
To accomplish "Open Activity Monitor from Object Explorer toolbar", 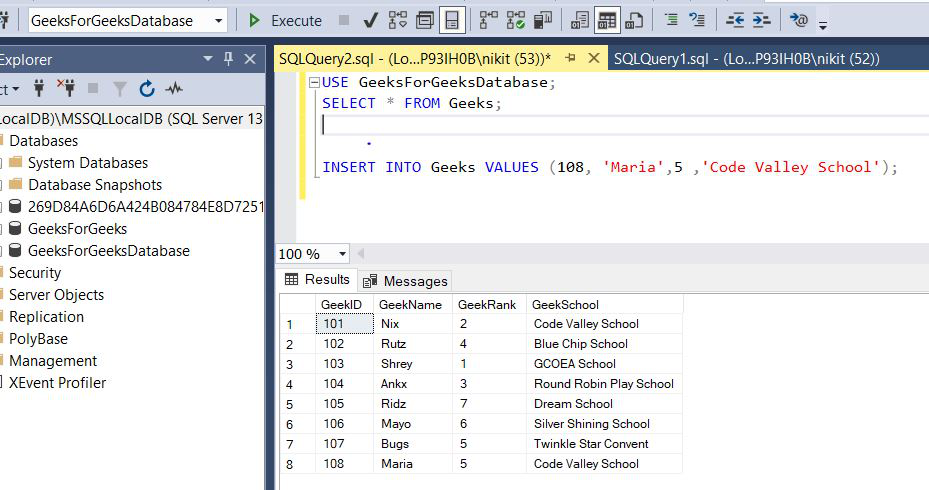I will point(174,89).
